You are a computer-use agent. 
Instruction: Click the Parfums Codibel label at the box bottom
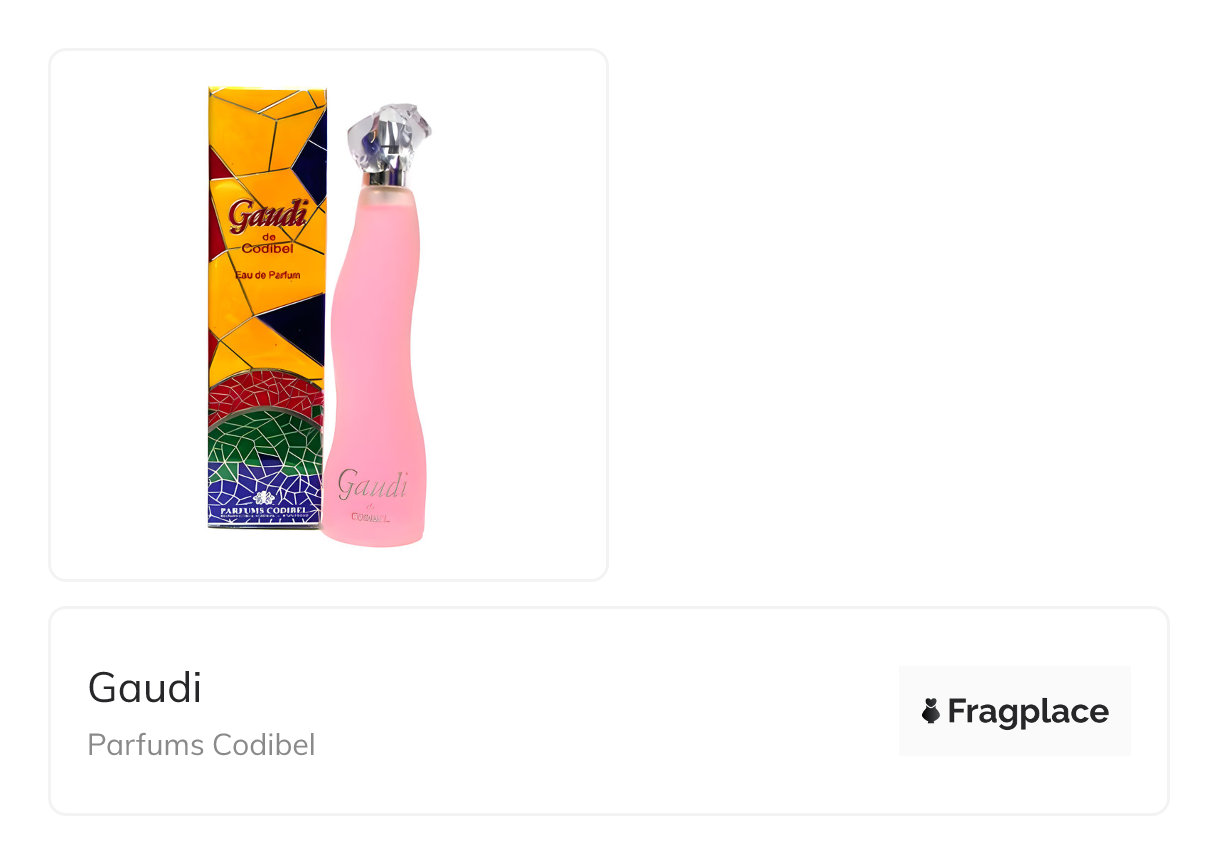(264, 511)
